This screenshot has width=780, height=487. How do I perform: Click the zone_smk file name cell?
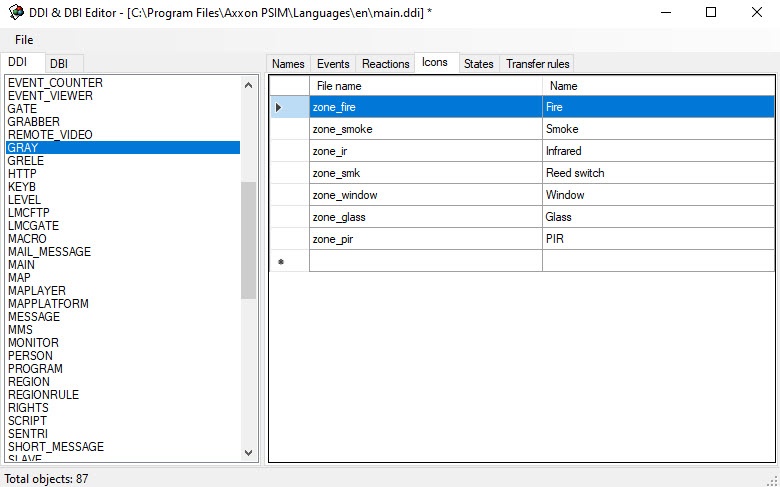426,173
